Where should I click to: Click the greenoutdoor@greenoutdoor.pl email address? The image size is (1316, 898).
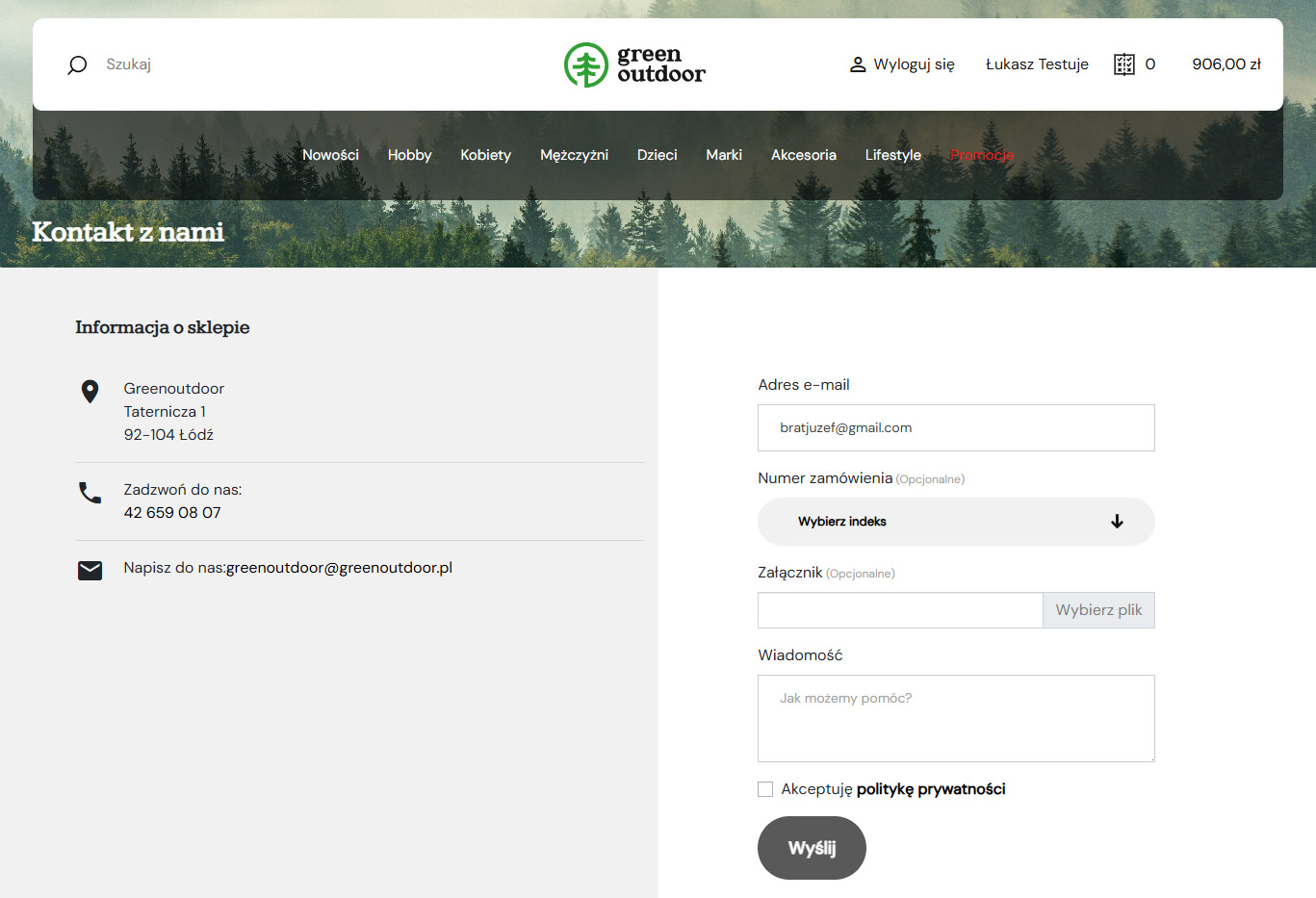pyautogui.click(x=339, y=568)
